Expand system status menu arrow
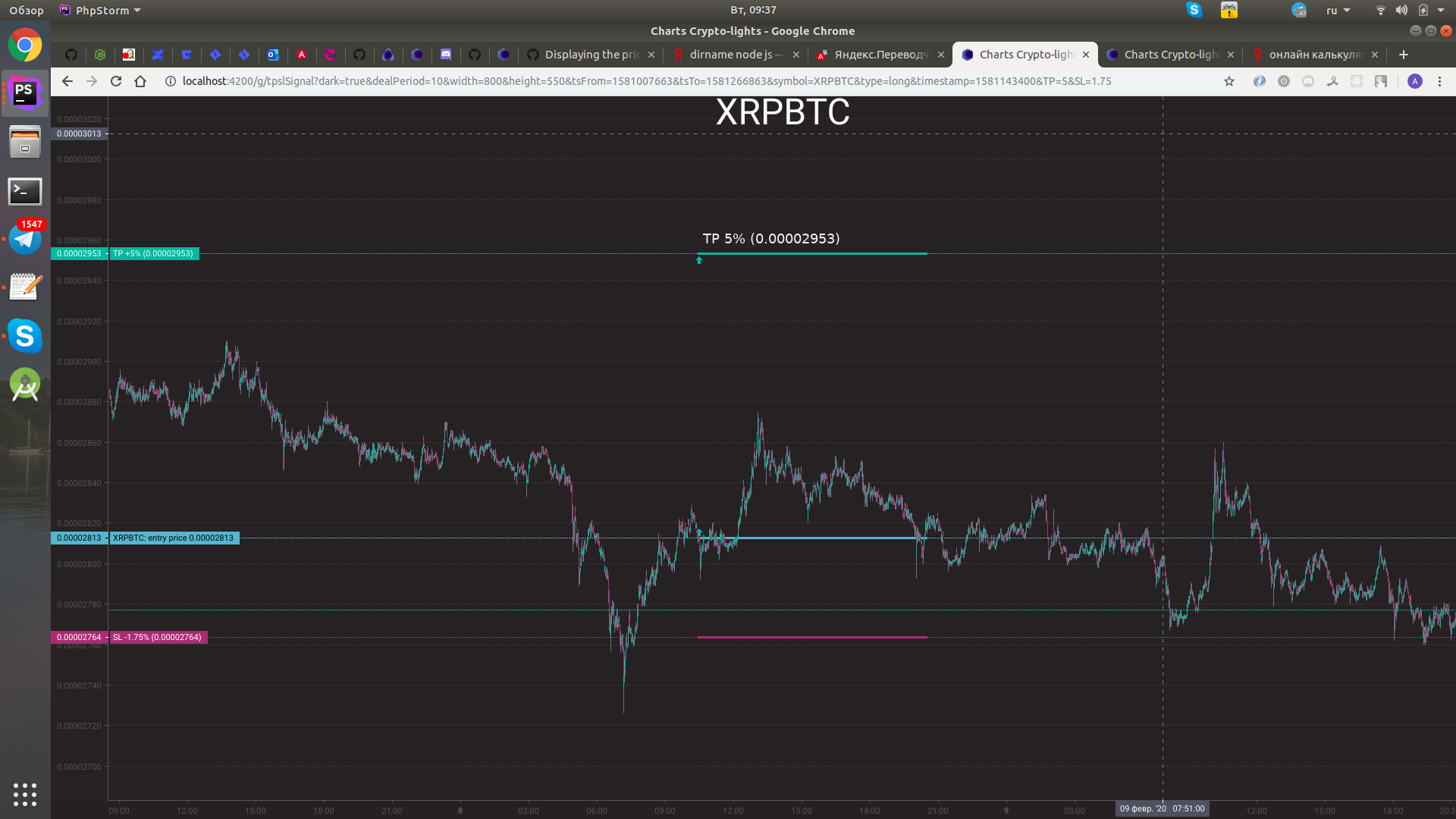The height and width of the screenshot is (819, 1456). tap(1441, 11)
